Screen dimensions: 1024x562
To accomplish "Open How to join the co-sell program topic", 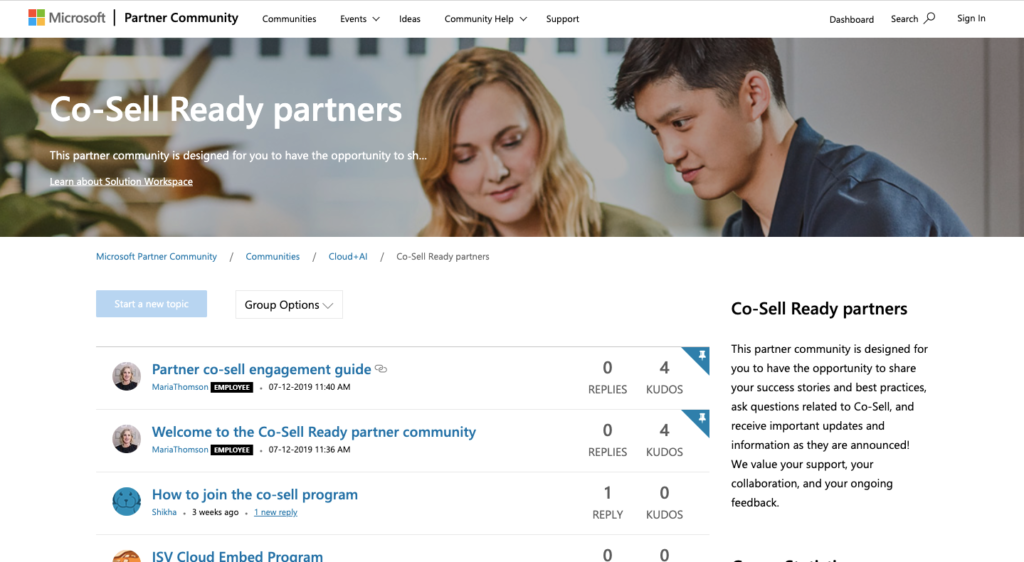I will coord(255,495).
